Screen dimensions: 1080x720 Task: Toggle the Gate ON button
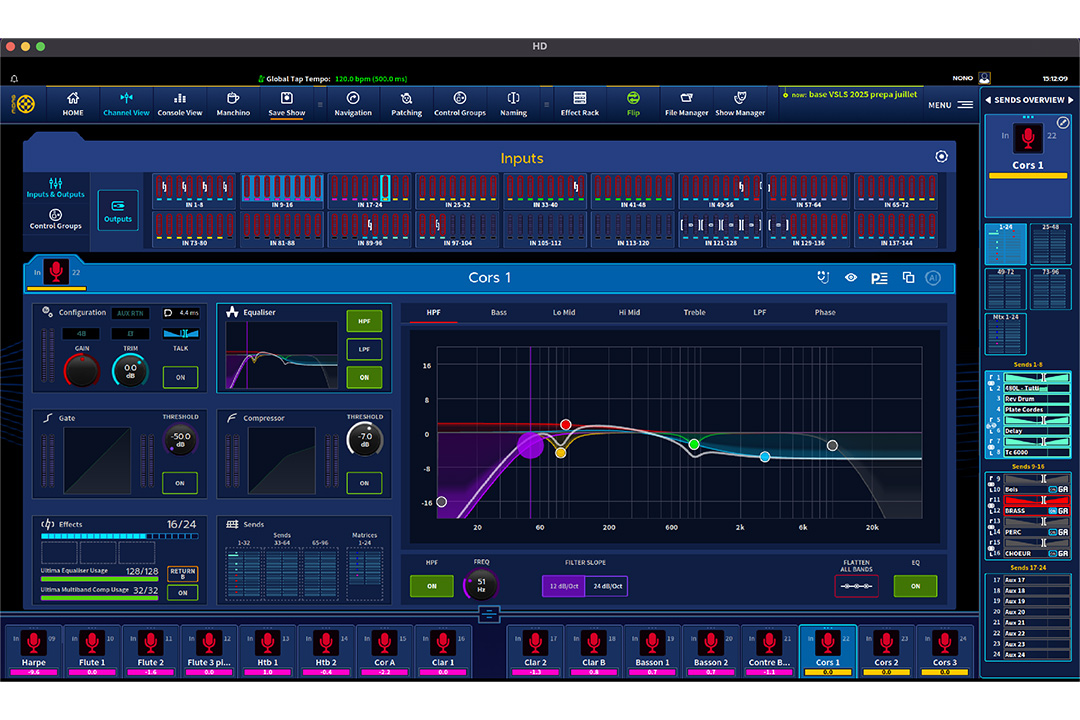coord(180,483)
